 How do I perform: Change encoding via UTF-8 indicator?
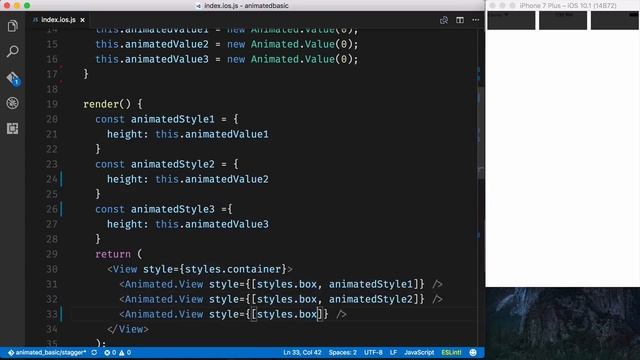click(x=373, y=352)
